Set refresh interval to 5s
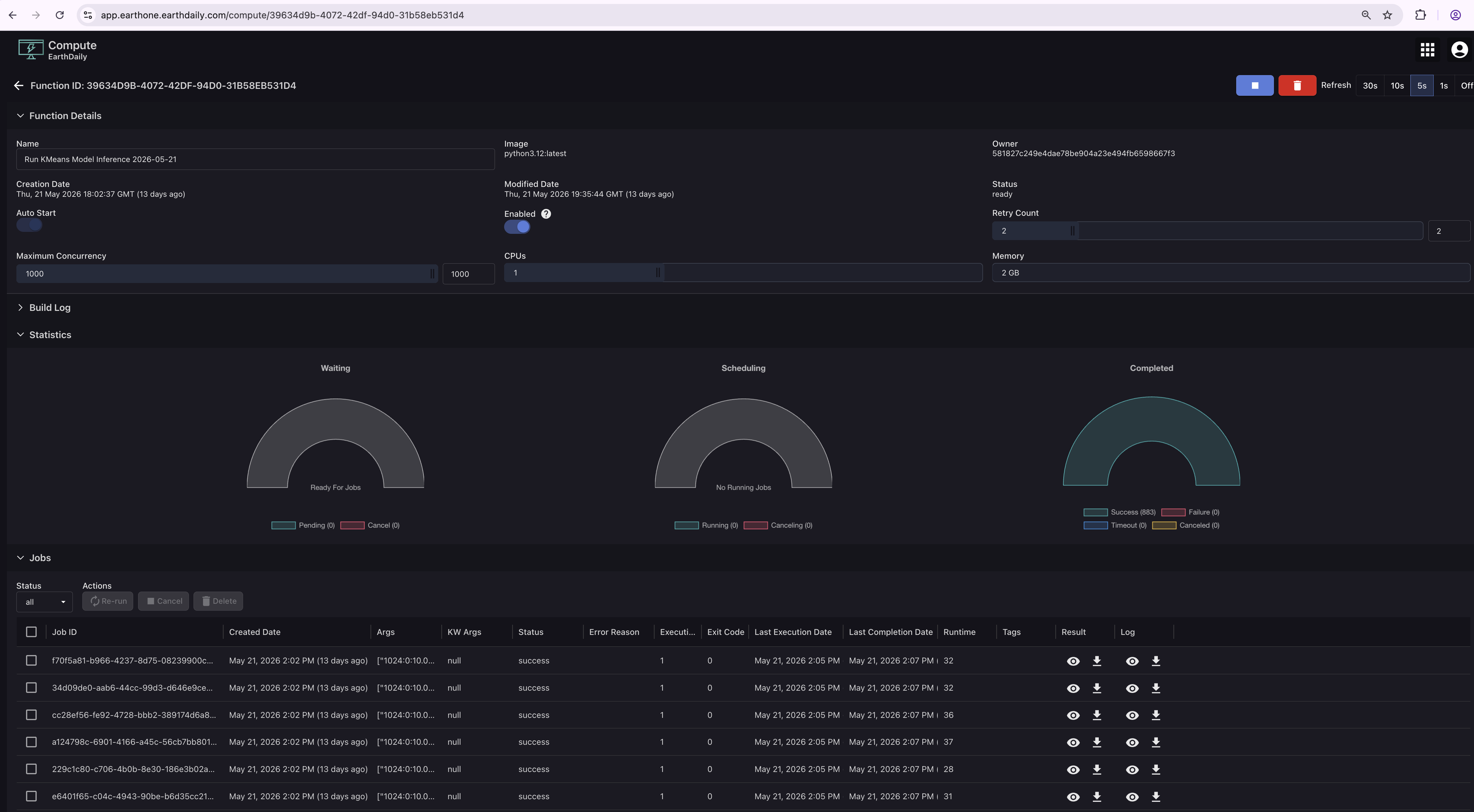The width and height of the screenshot is (1474, 812). [1422, 85]
